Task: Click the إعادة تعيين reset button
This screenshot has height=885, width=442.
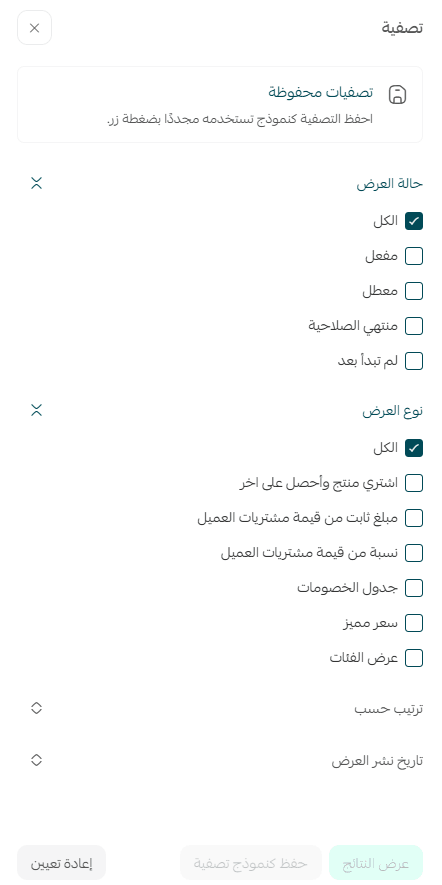Action: pos(62,863)
